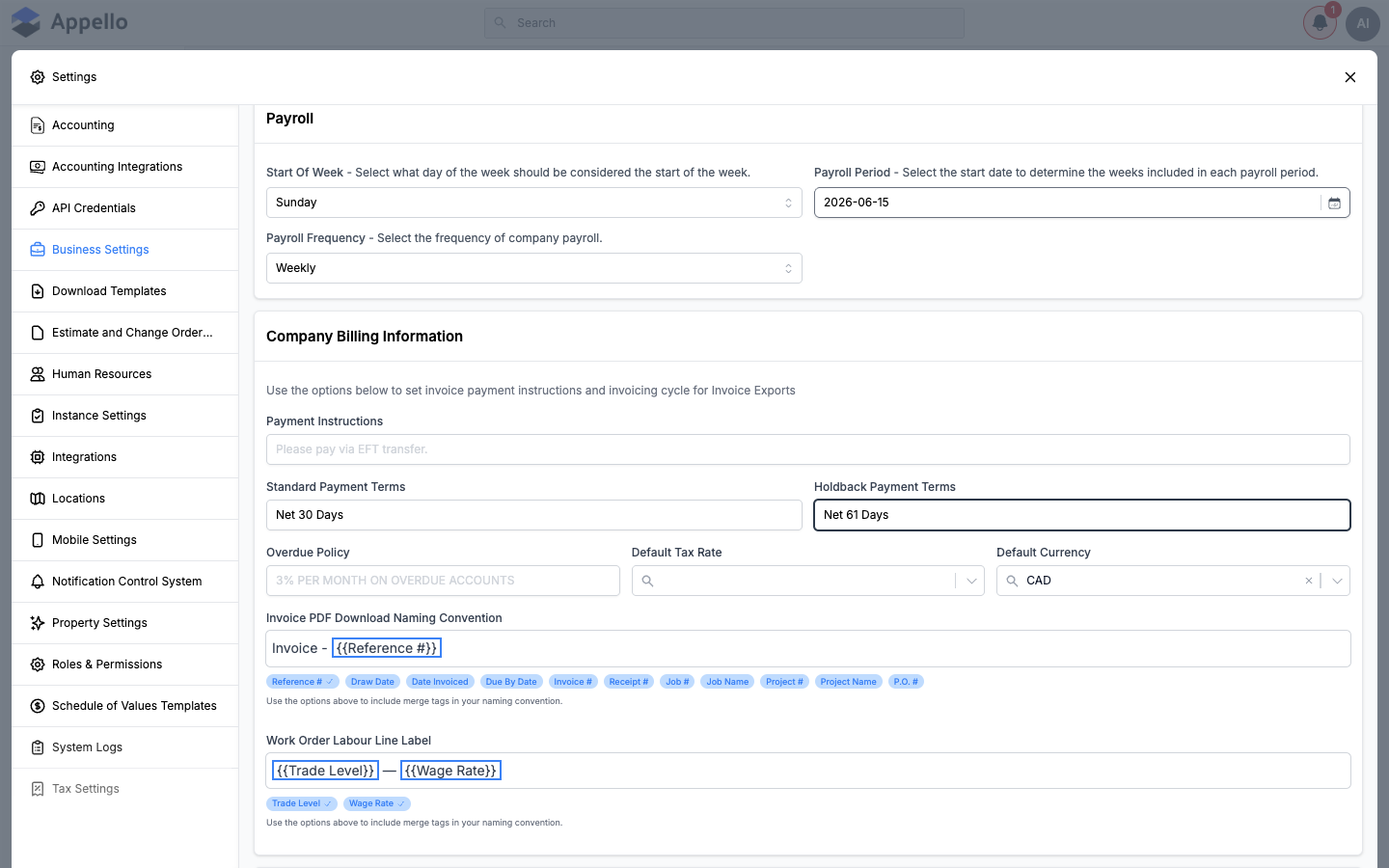The width and height of the screenshot is (1389, 868).
Task: Go to Property Settings
Action: point(125,623)
